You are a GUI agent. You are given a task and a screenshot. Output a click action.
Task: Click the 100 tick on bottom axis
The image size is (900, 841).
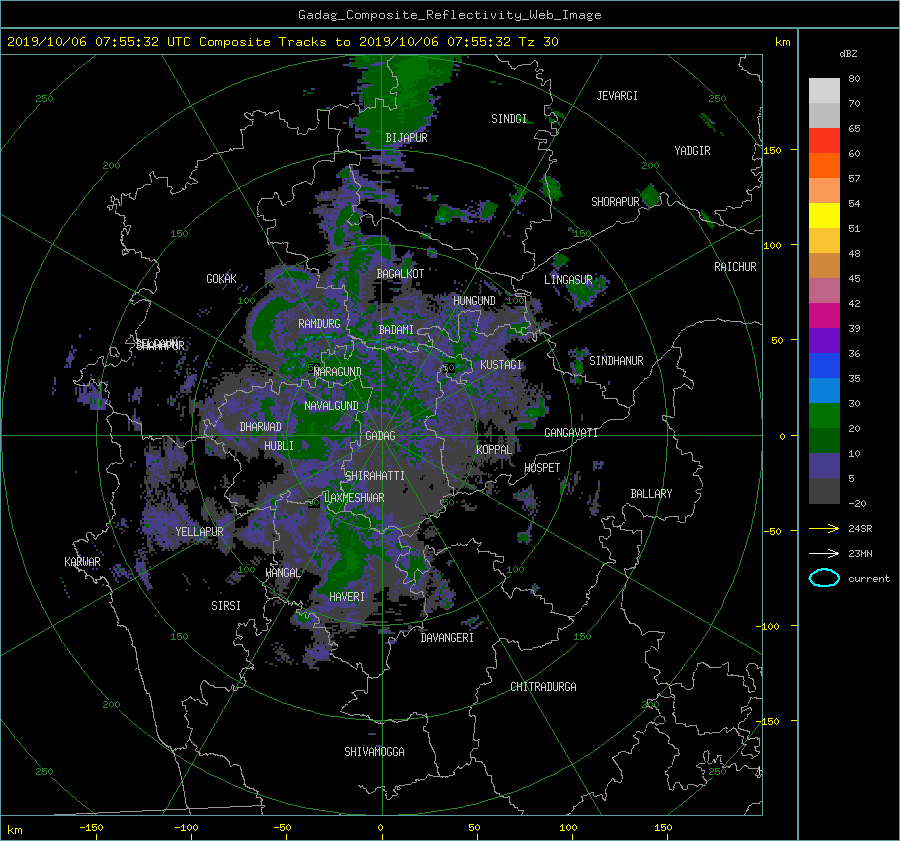(x=568, y=828)
